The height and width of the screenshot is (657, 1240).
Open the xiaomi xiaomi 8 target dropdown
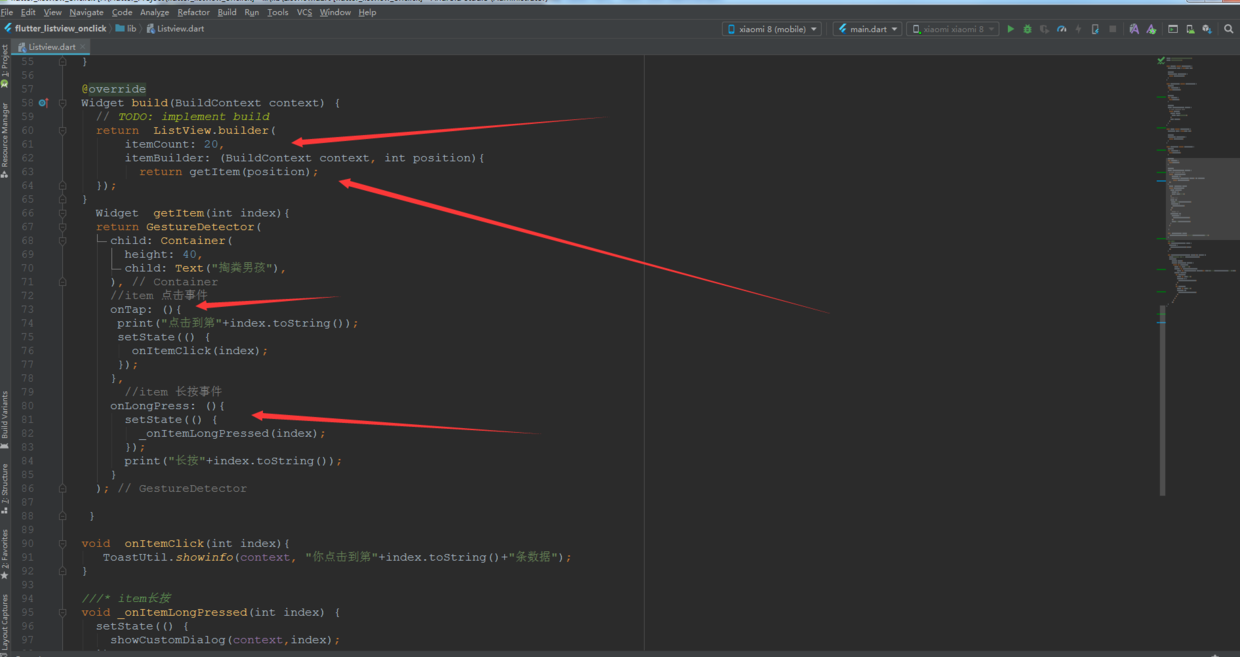click(x=952, y=29)
